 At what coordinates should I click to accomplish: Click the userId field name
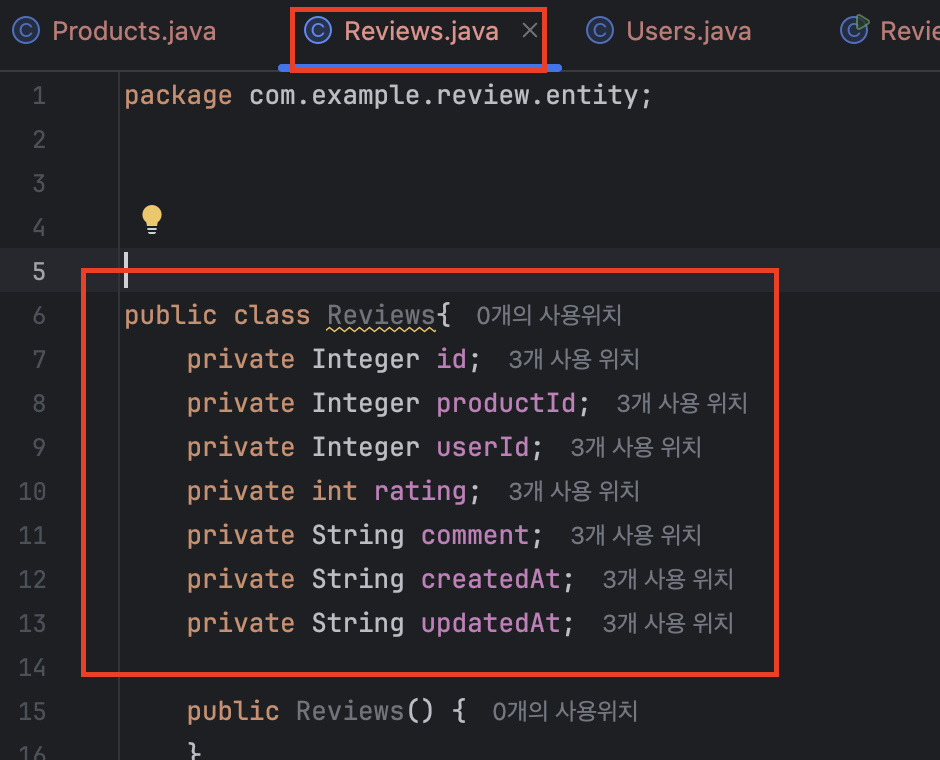point(483,448)
